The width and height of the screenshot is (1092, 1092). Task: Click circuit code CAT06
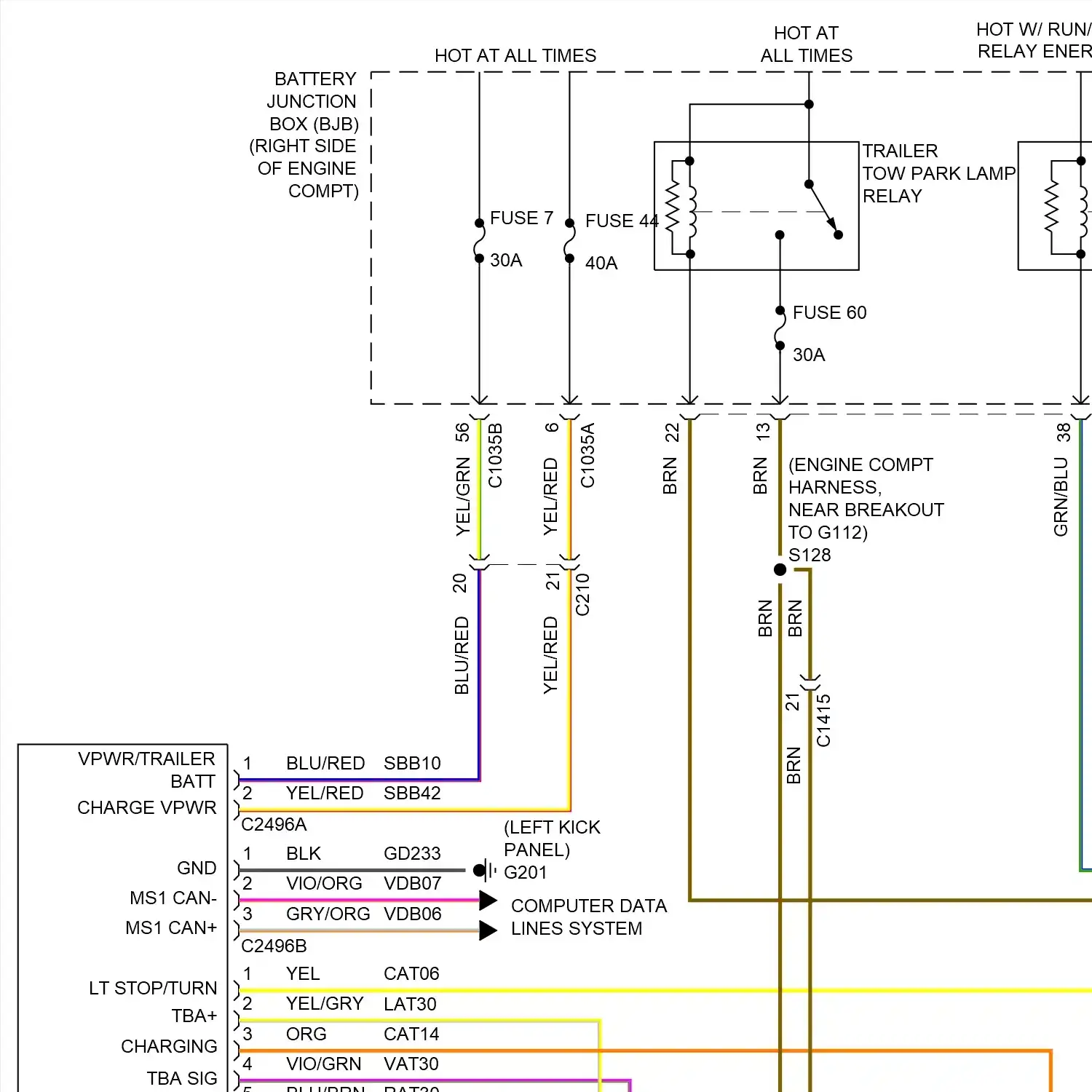coord(411,973)
